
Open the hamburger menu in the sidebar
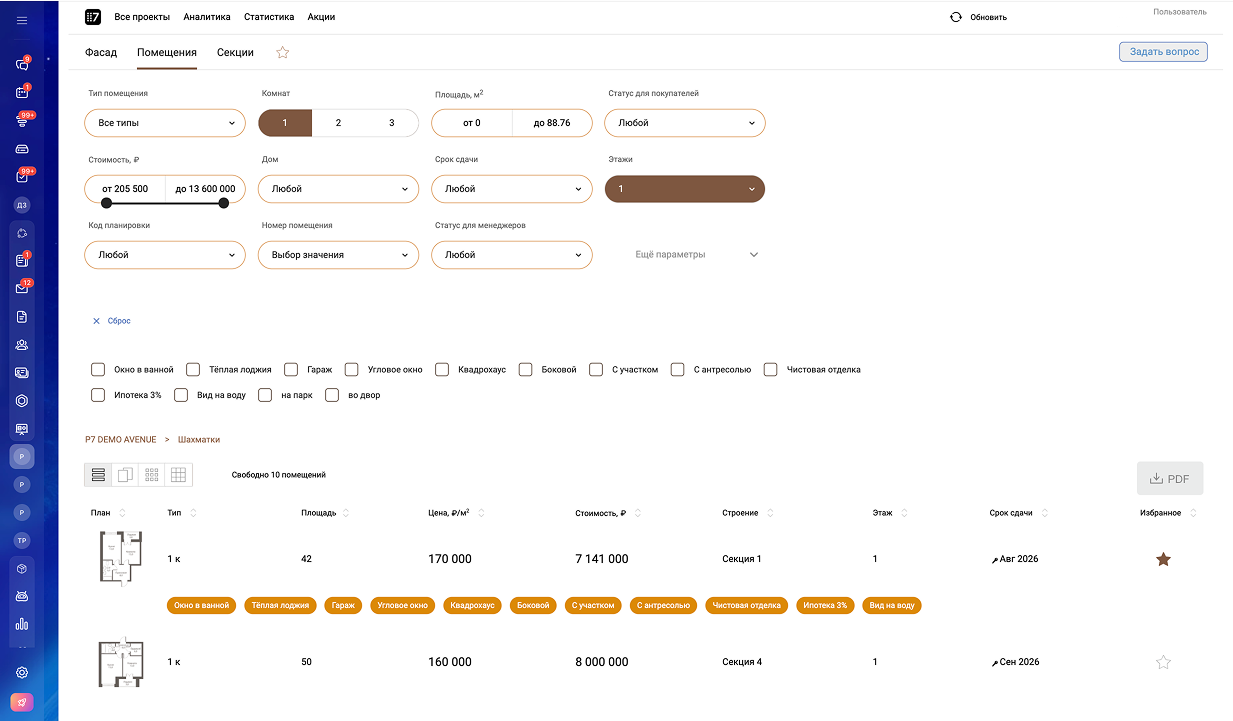tap(22, 20)
